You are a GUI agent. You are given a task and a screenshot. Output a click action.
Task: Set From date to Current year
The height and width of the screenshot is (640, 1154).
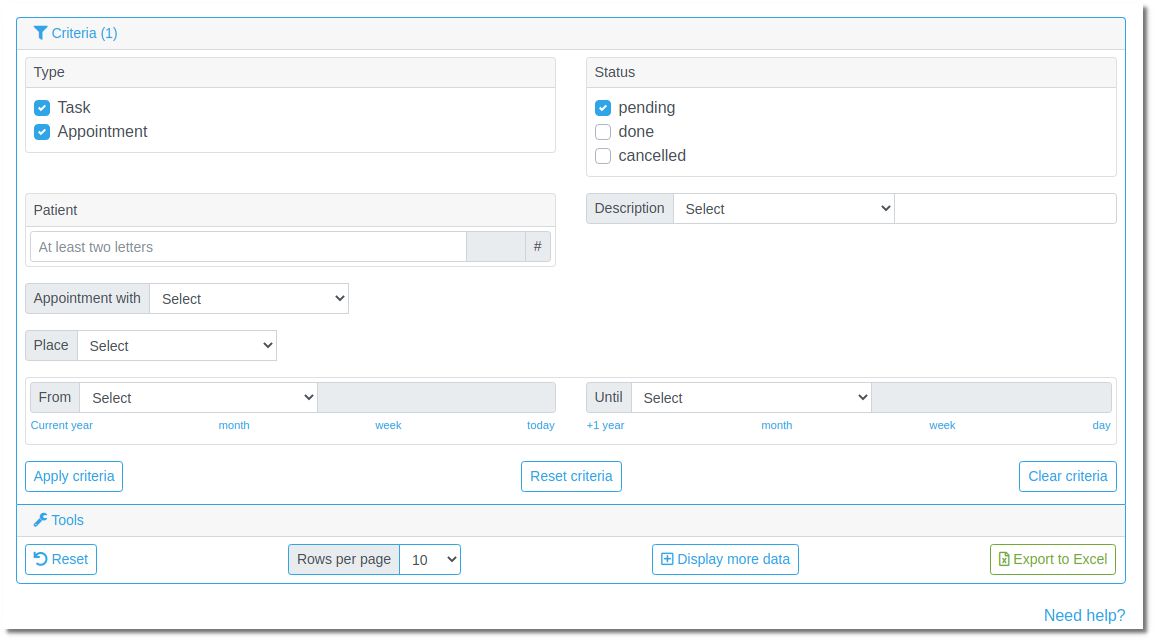coord(62,425)
